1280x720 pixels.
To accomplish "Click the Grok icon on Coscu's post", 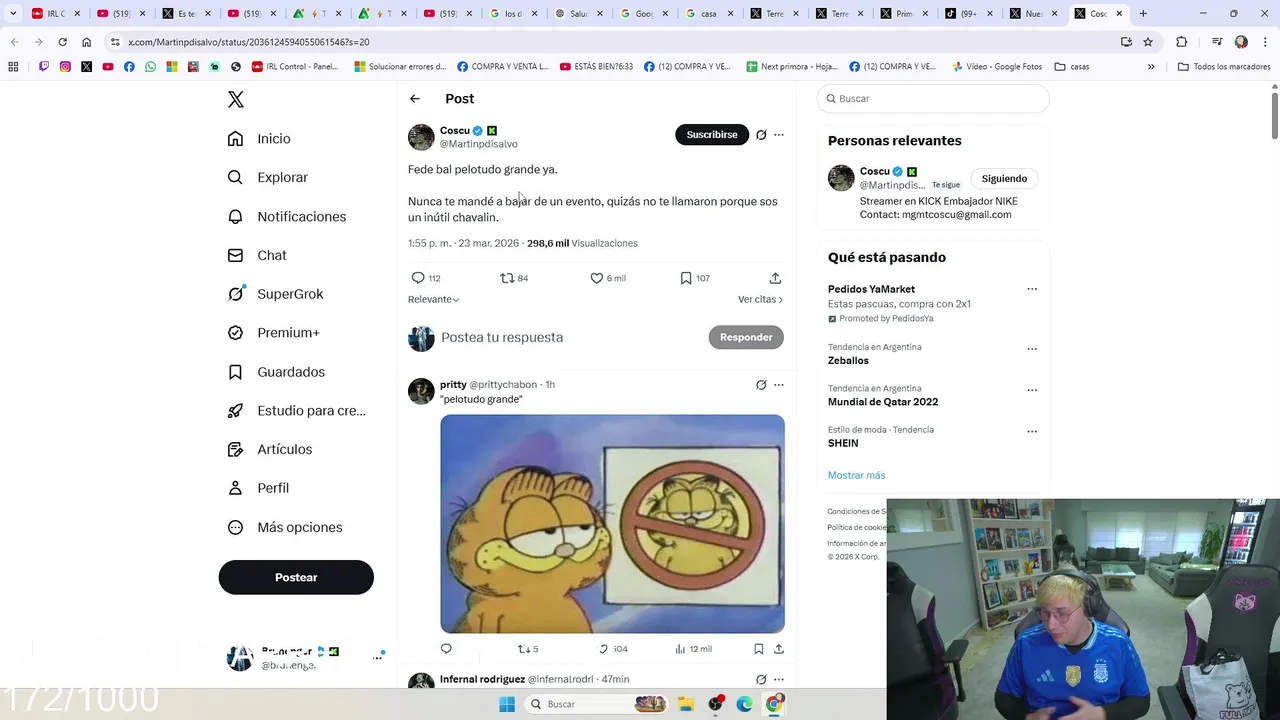I will (x=761, y=135).
